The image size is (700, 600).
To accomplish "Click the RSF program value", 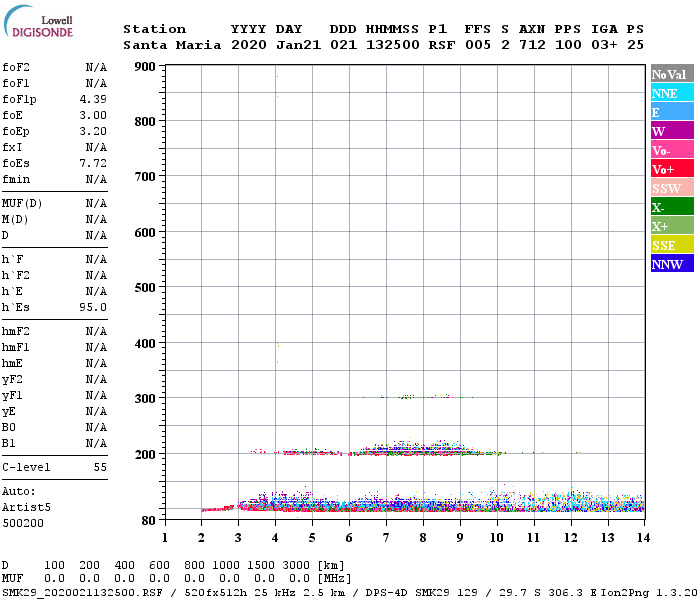I will coord(442,45).
